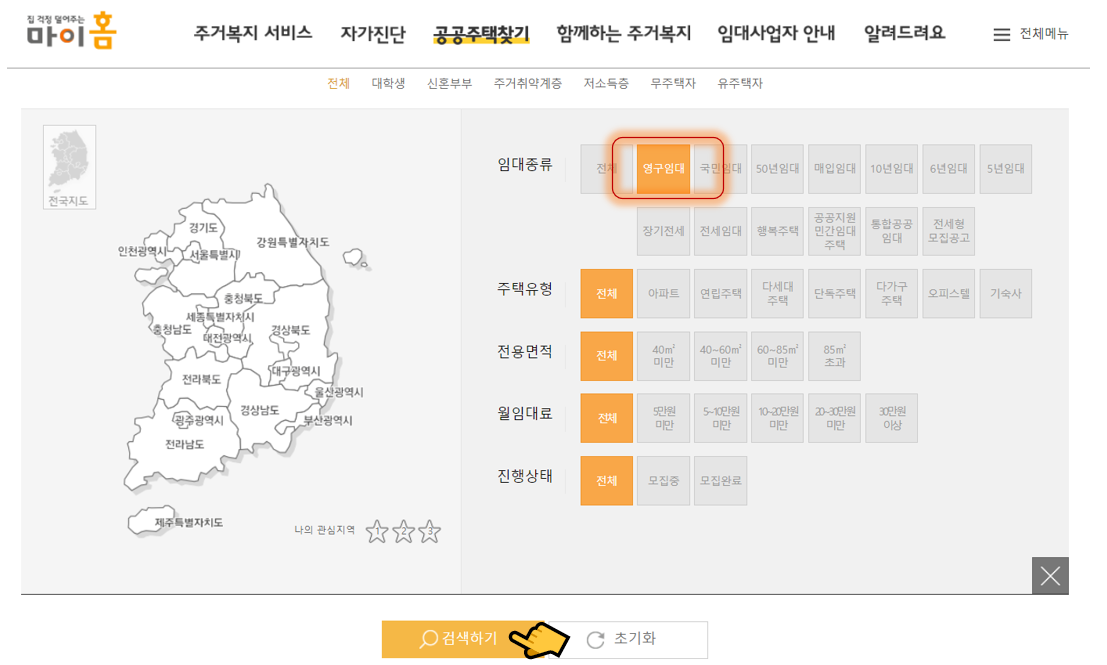The height and width of the screenshot is (665, 1107).
Task: Enable the 모집중 status filter
Action: 663,480
